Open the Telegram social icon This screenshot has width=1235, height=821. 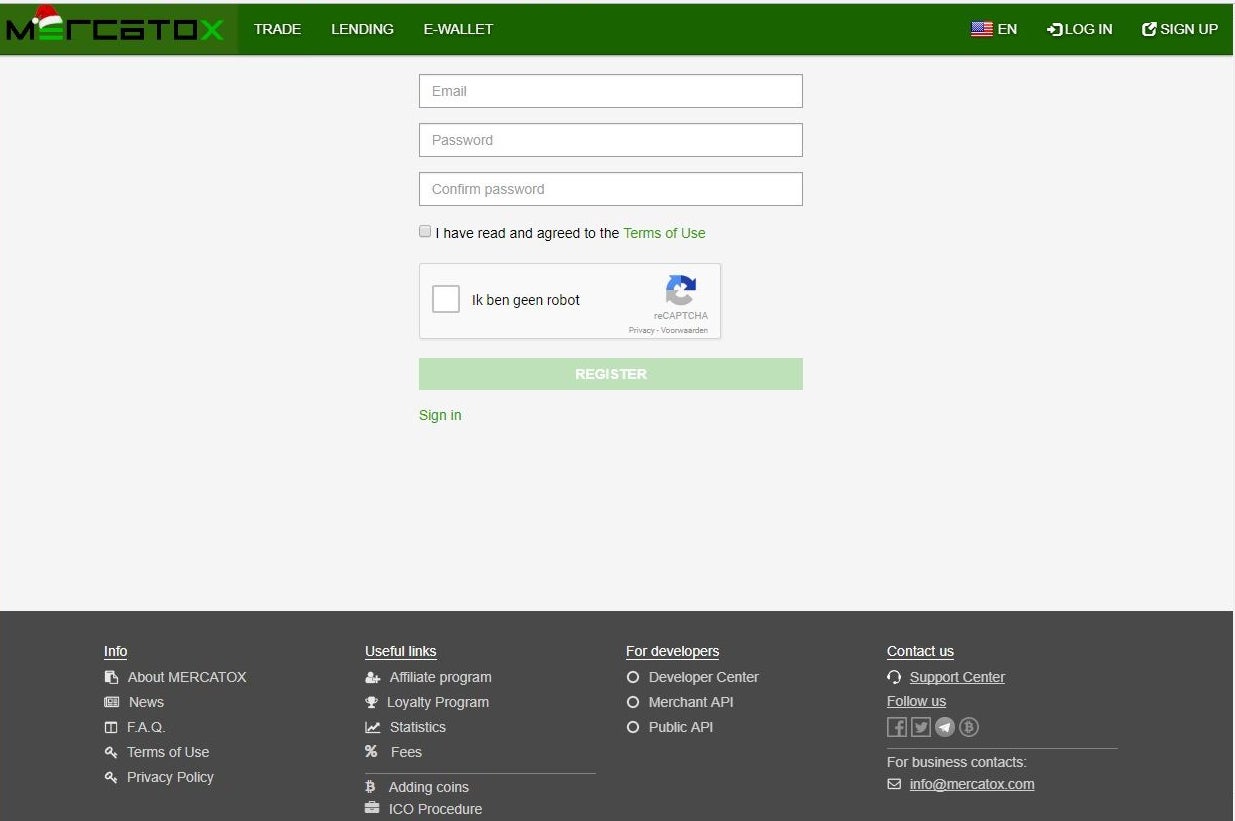(x=945, y=727)
